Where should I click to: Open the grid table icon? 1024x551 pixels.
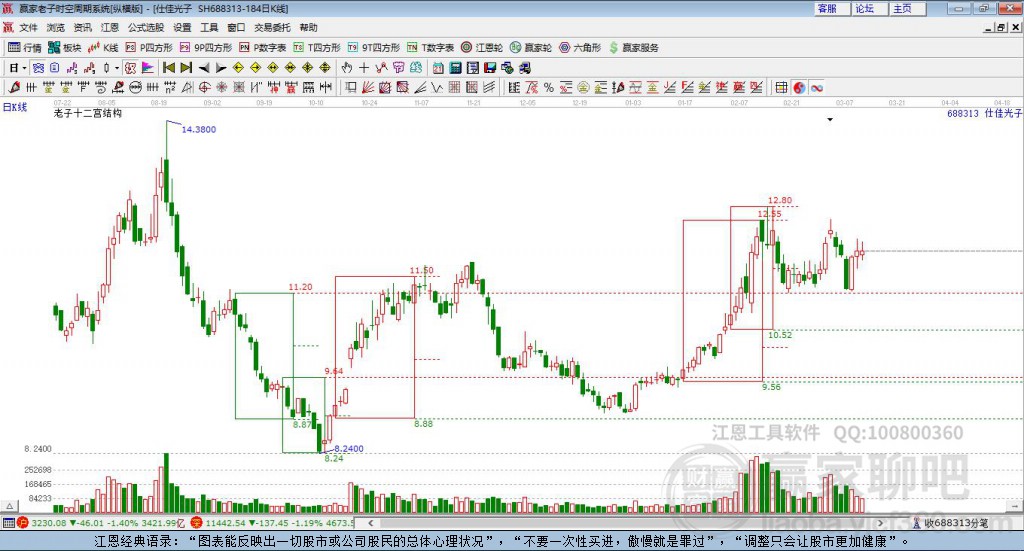[x=782, y=87]
